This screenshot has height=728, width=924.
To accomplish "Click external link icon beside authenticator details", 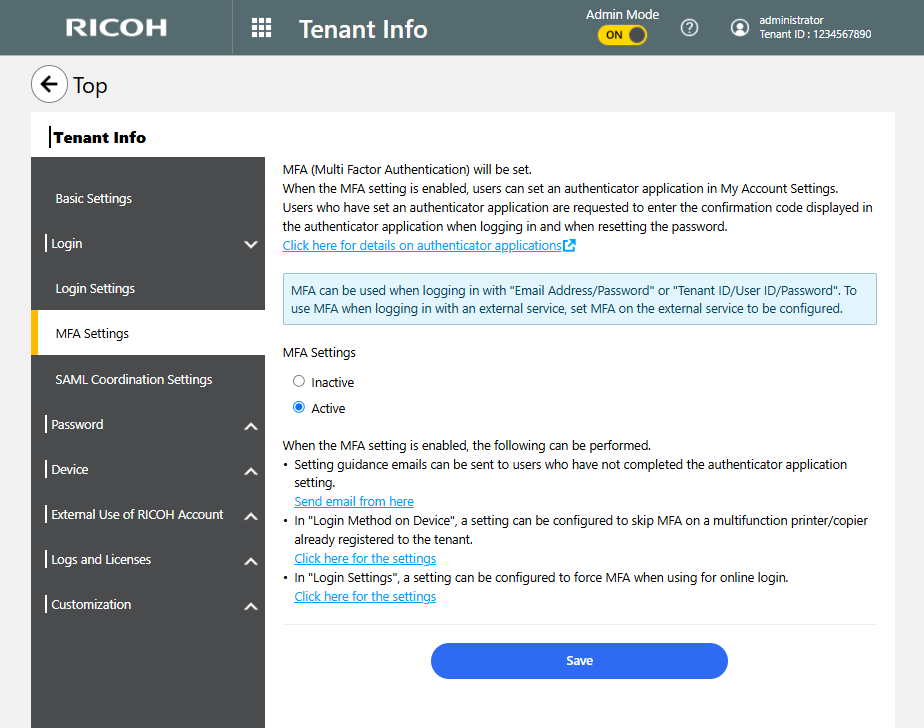I will pos(569,246).
